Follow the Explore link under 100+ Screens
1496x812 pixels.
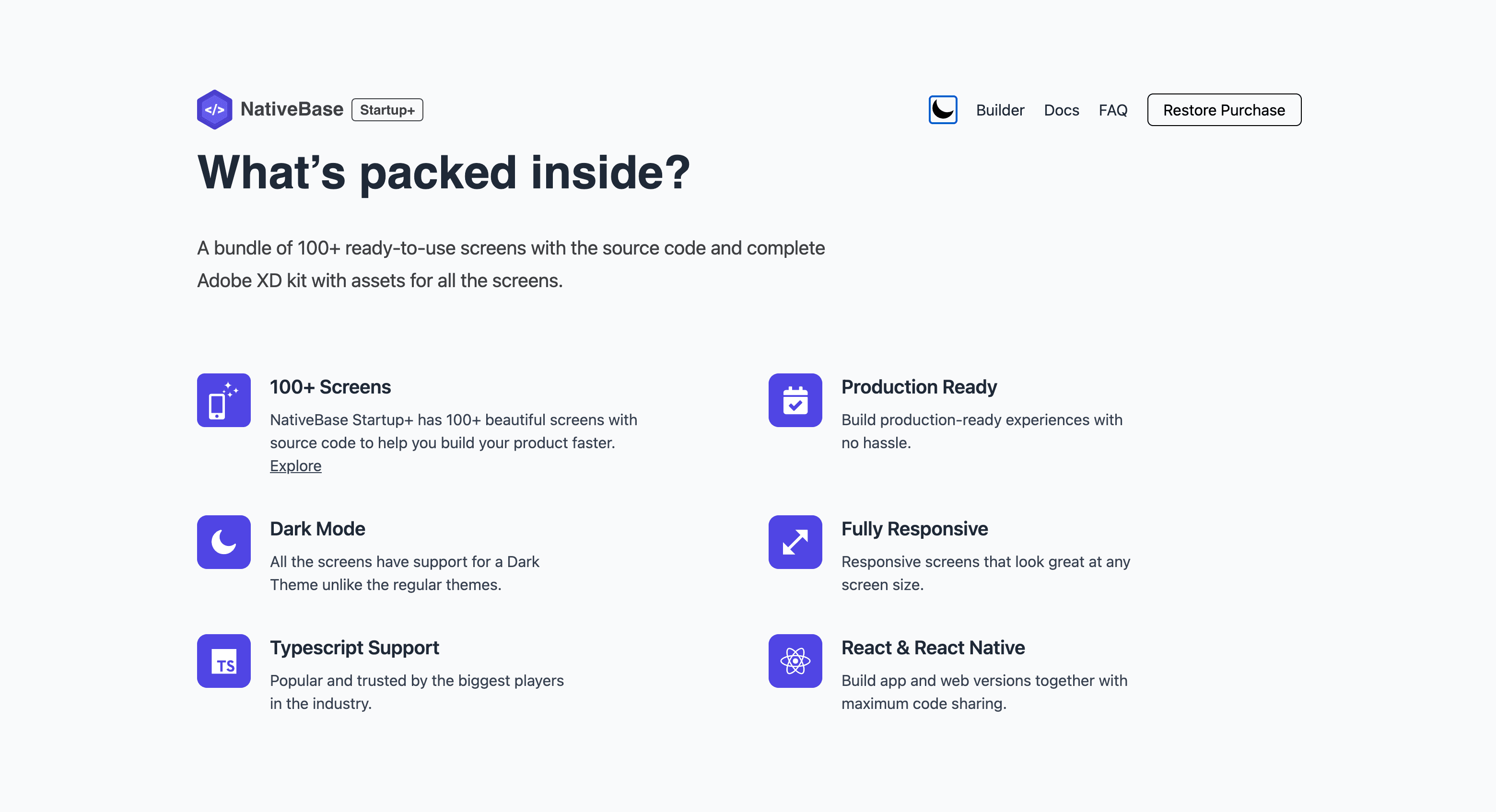[x=295, y=465]
